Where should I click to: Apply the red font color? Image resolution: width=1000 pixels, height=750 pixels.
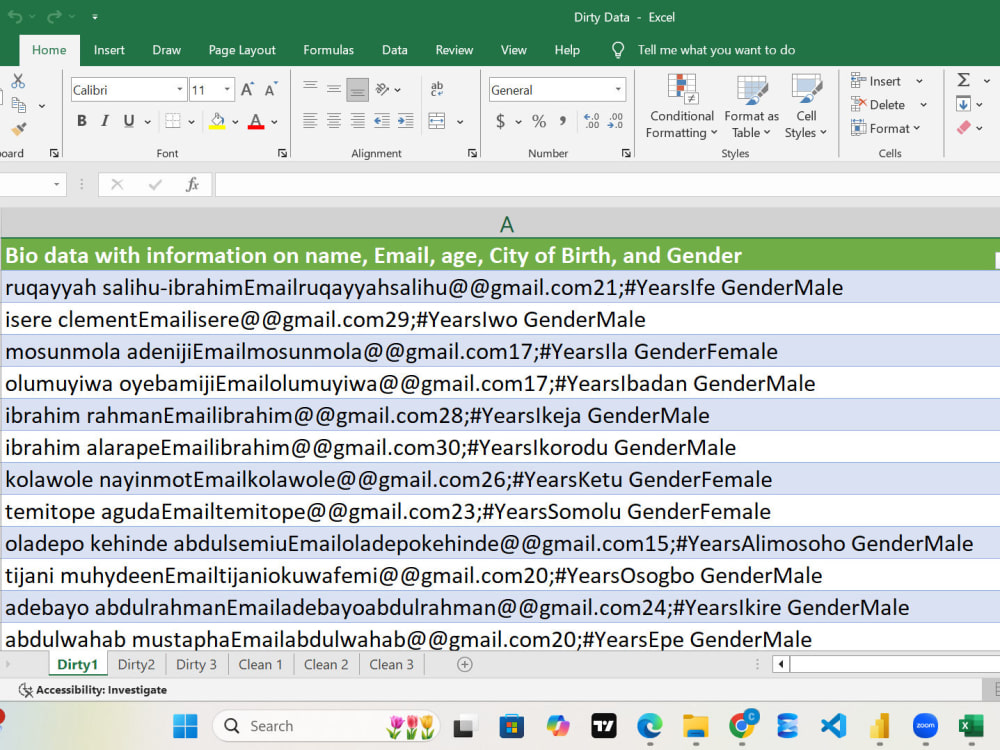click(256, 121)
